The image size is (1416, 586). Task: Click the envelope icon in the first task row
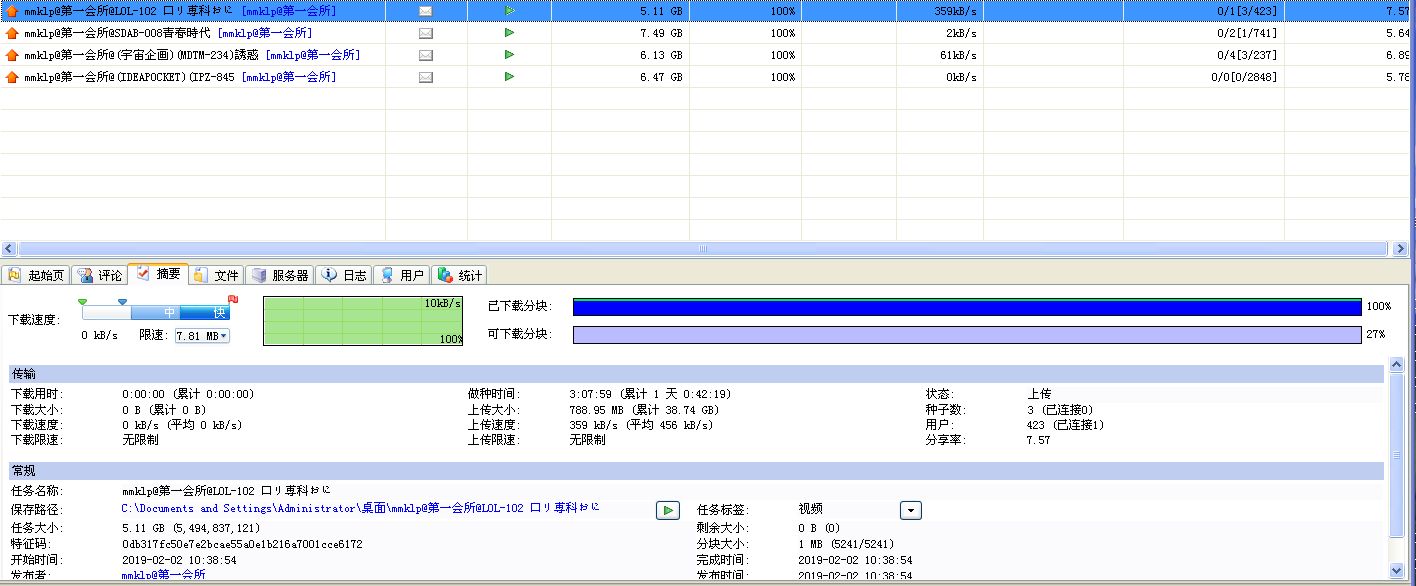425,11
